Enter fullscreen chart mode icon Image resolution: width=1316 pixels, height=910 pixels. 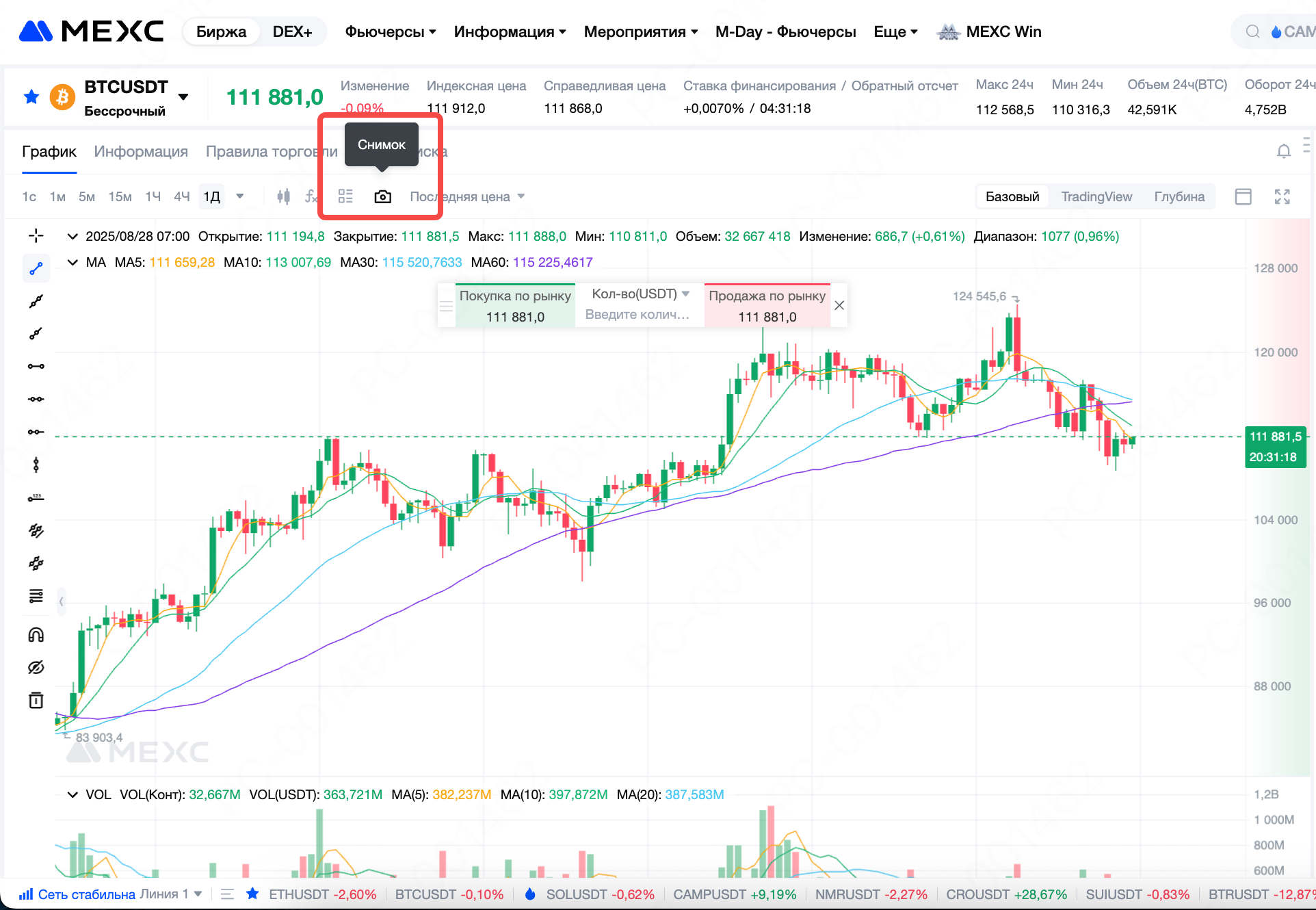coord(1282,197)
